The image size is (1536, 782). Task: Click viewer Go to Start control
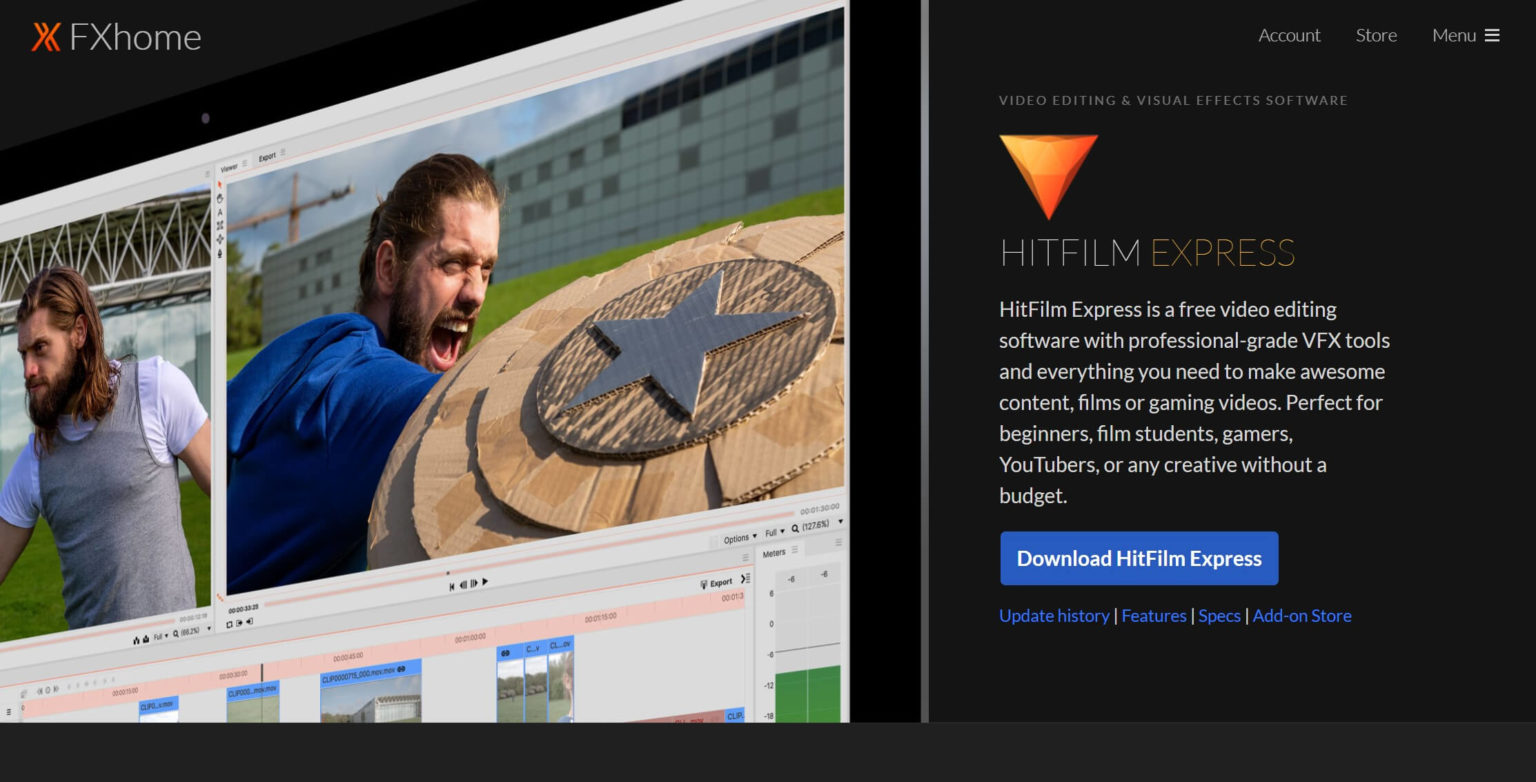click(452, 587)
